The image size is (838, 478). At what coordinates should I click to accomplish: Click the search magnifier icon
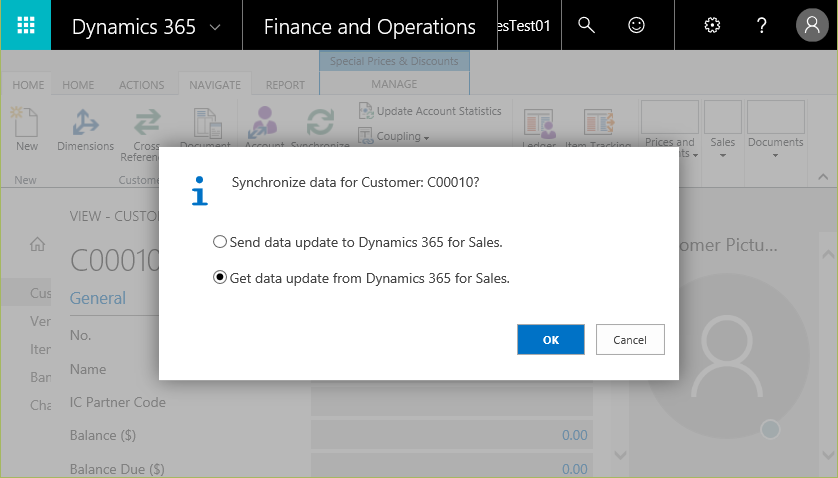586,25
